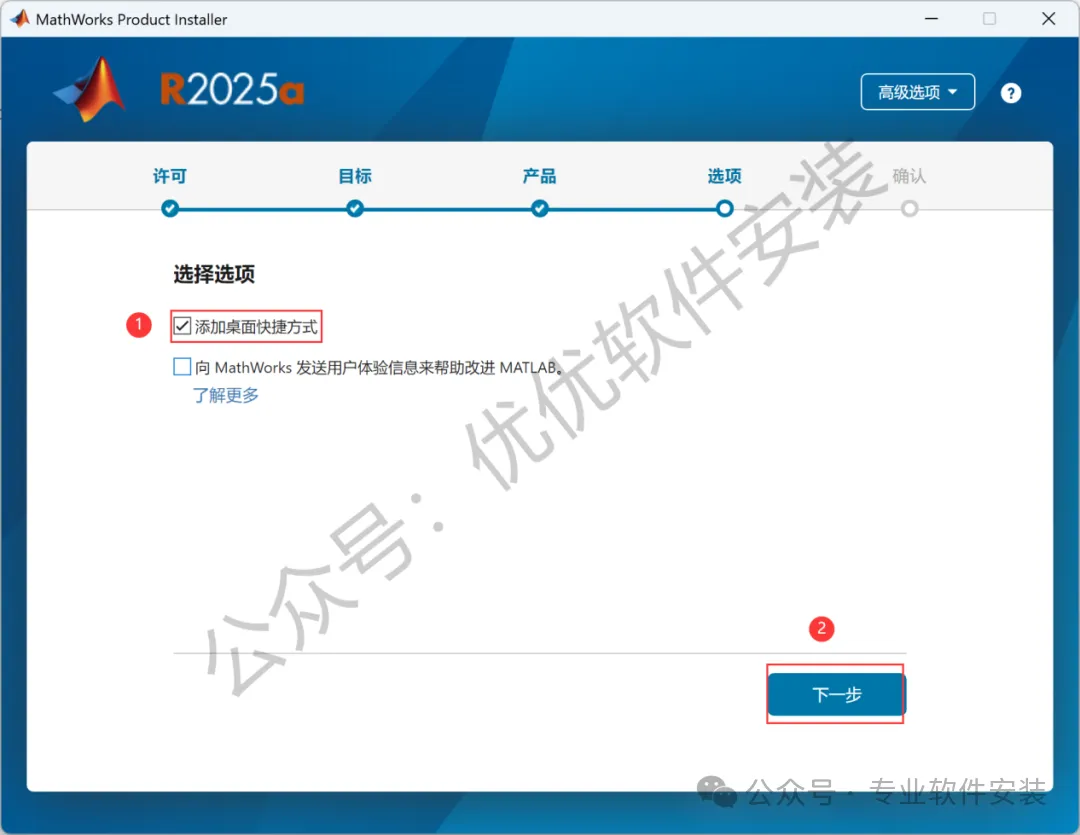Open the 了解更多 link

tap(226, 395)
